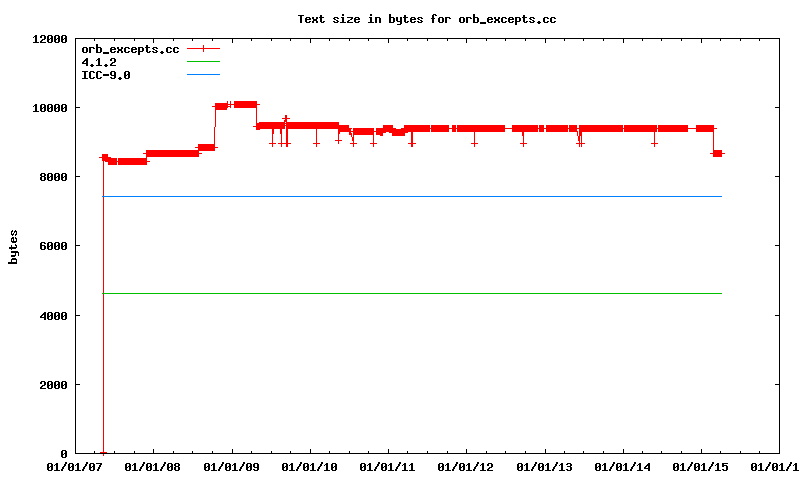This screenshot has width=800, height=480.
Task: Click the 10000 y-axis tick label
Action: [49, 108]
